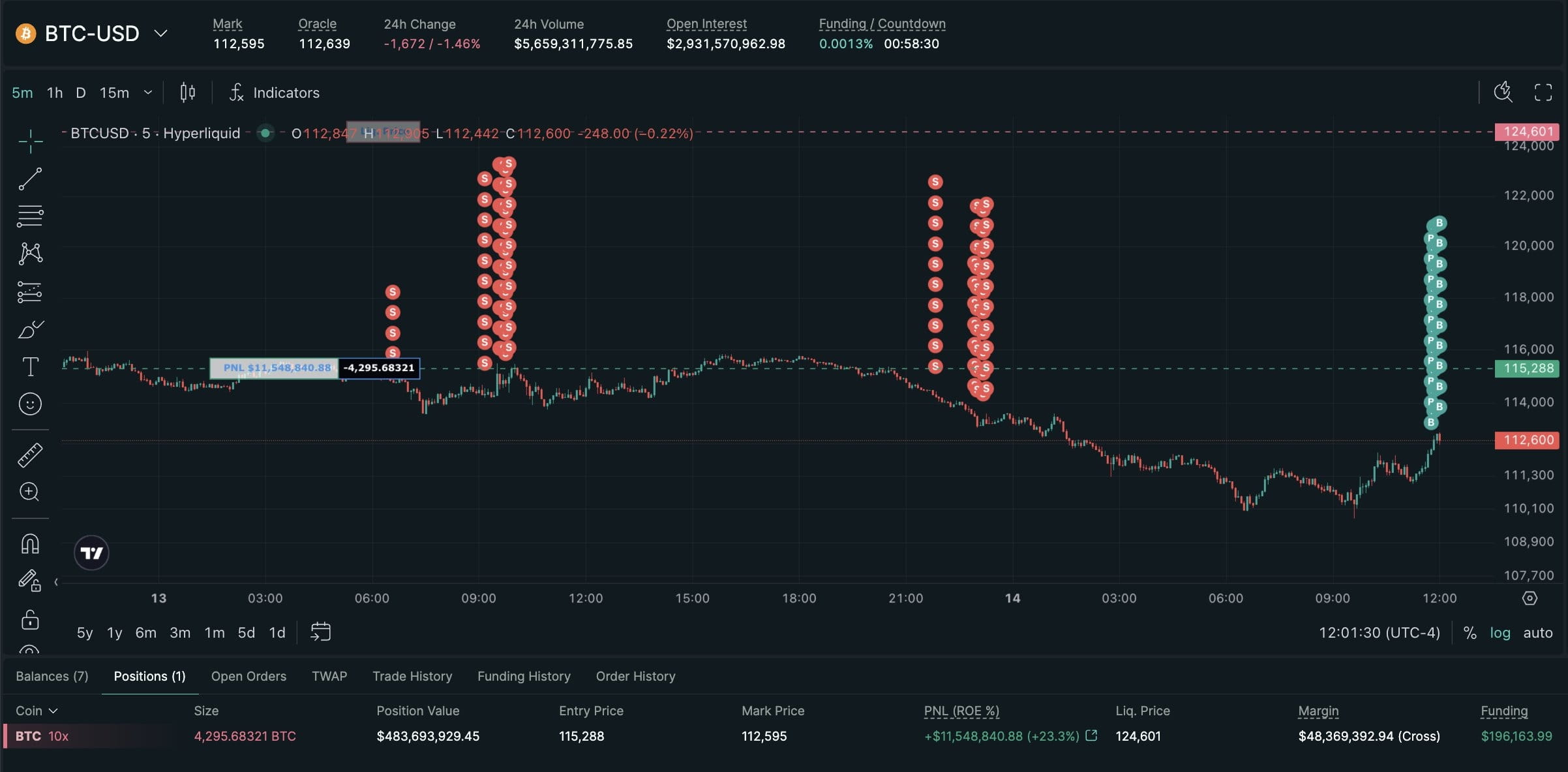Activate the zoom in tool
Viewport: 1568px width, 772px height.
30,492
